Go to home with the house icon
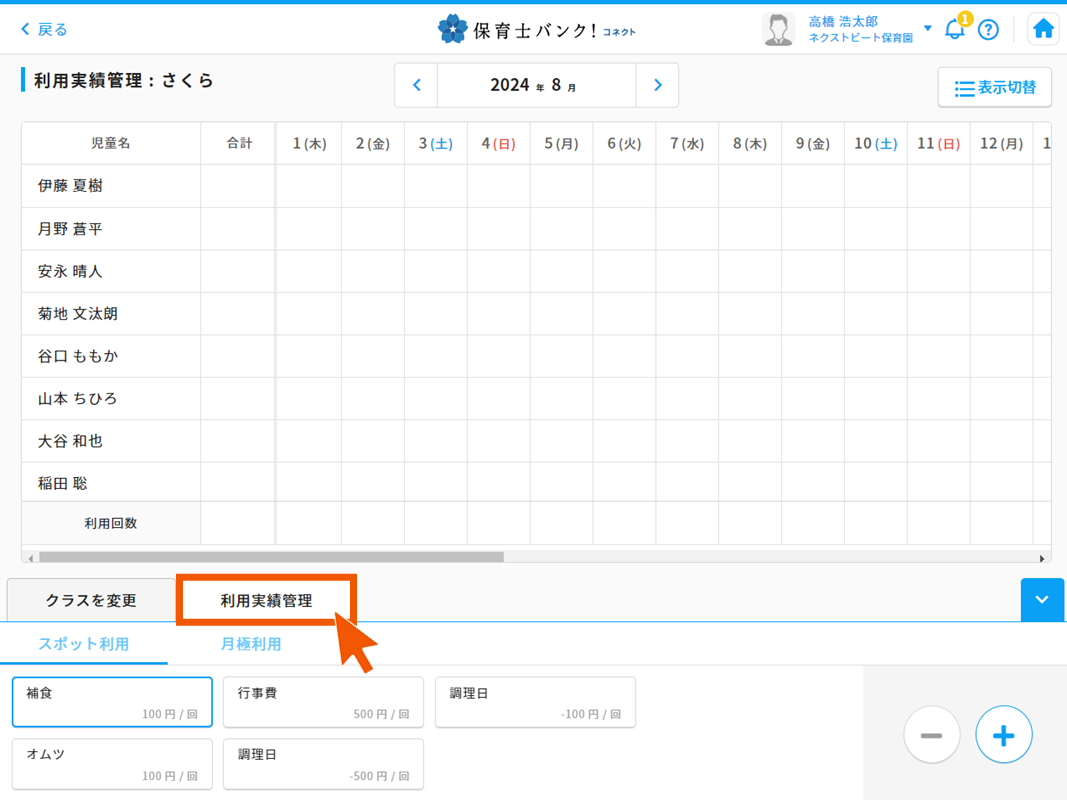Image resolution: width=1067 pixels, height=800 pixels. click(x=1042, y=29)
